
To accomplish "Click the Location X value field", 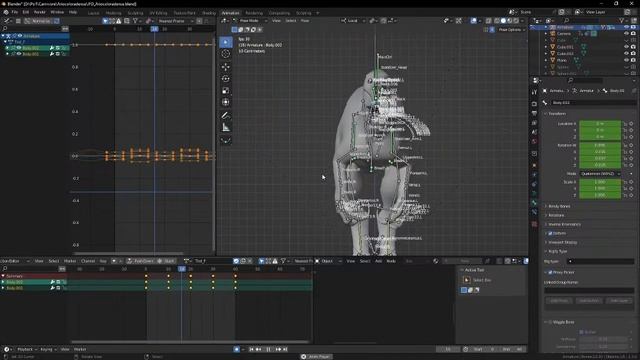I will tap(600, 124).
